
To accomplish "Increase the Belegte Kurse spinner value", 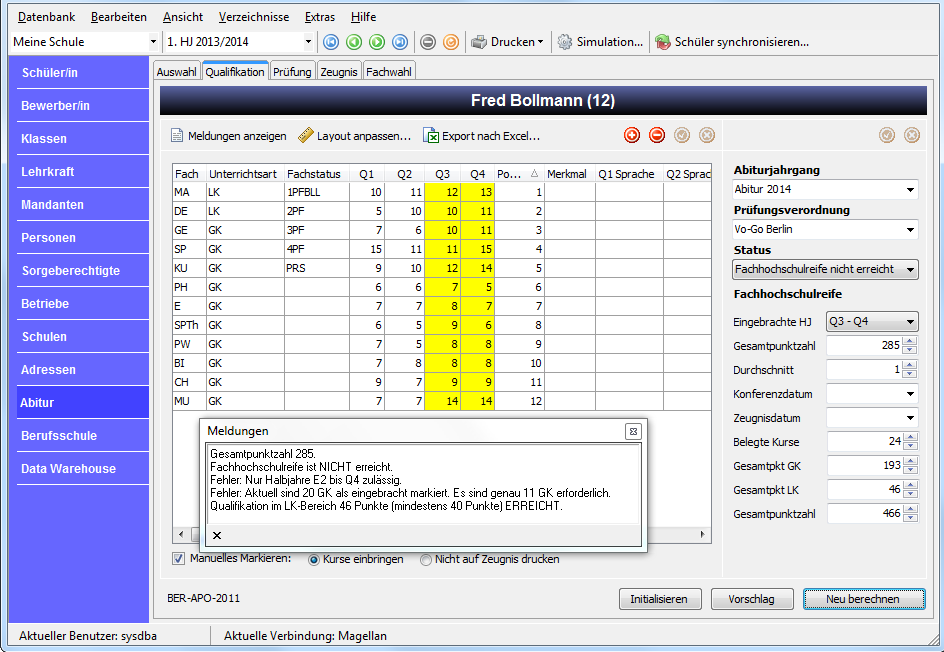I will [x=910, y=438].
